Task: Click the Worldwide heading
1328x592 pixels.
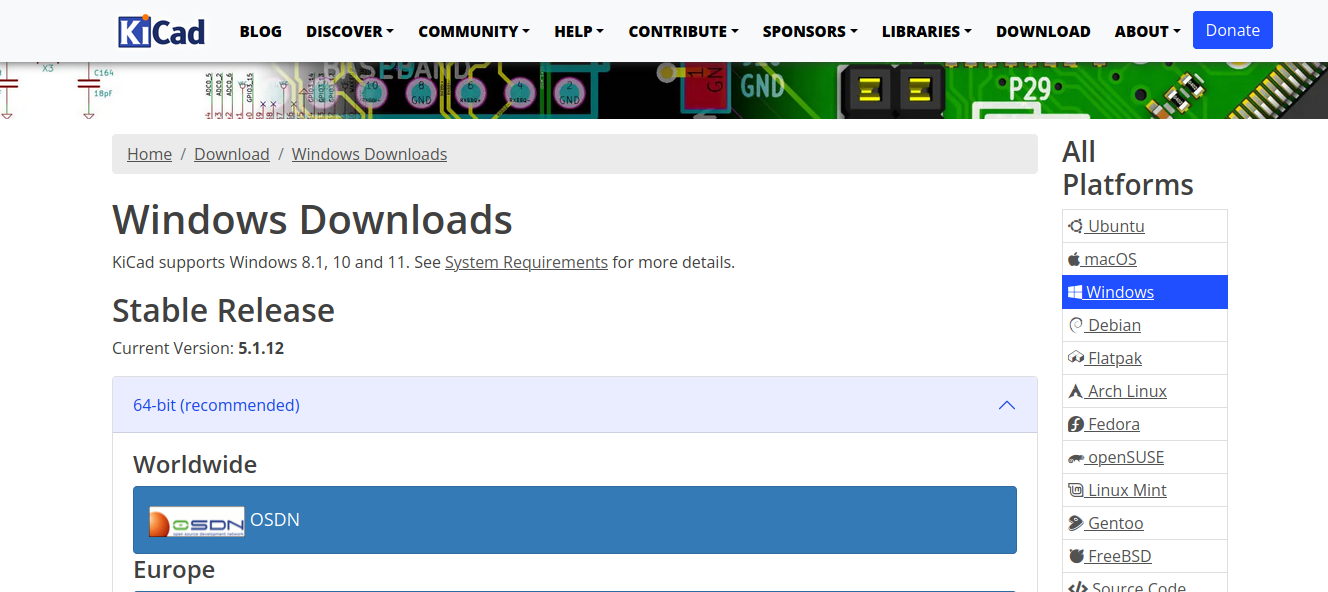Action: 195,464
